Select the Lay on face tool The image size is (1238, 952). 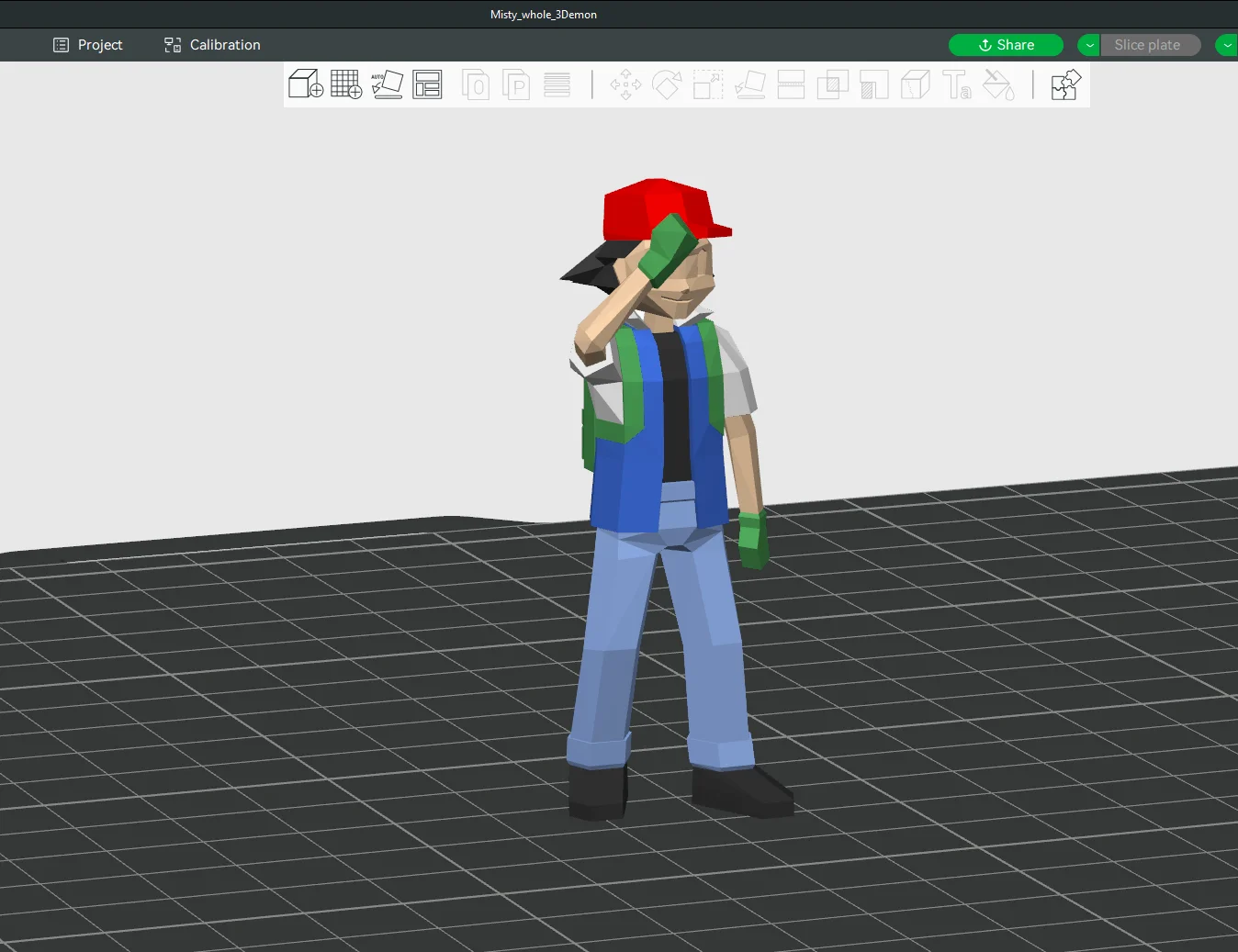(750, 84)
